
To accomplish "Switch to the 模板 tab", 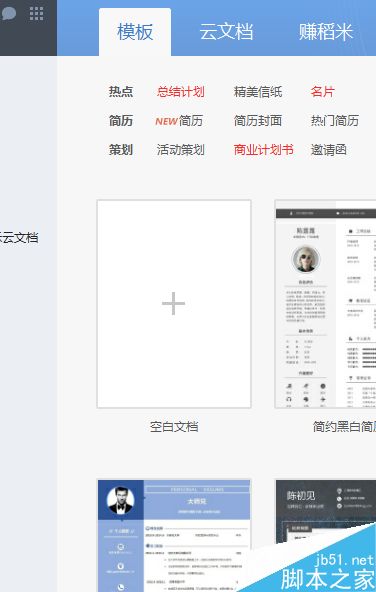I will [135, 32].
